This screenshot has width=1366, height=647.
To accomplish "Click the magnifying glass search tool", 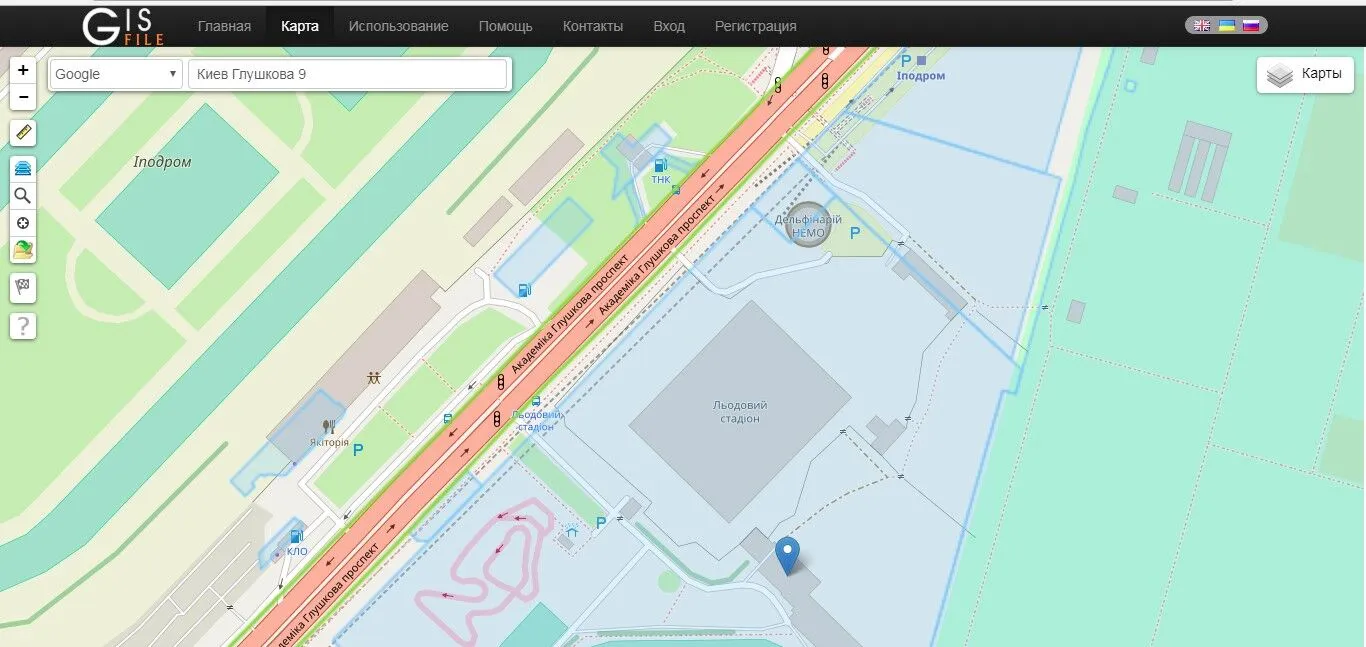I will (23, 195).
